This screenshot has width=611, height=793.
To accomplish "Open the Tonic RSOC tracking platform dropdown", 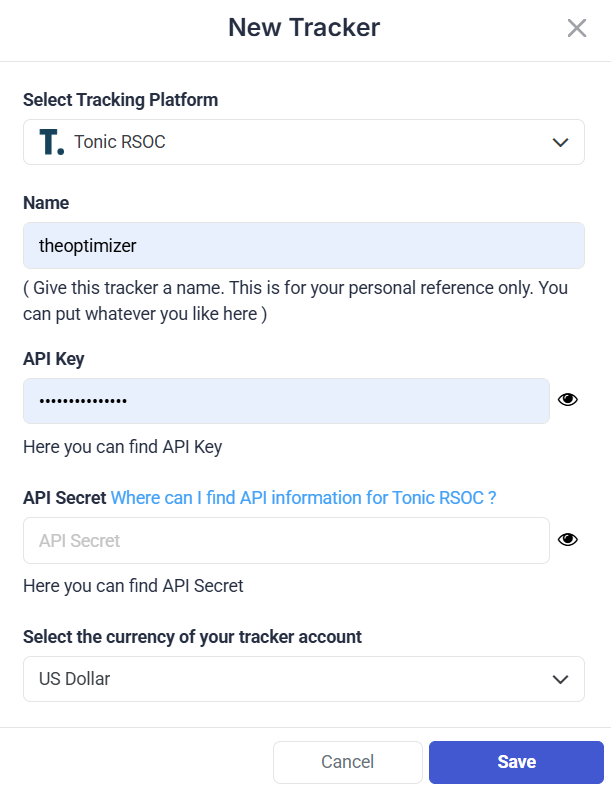I will click(304, 142).
